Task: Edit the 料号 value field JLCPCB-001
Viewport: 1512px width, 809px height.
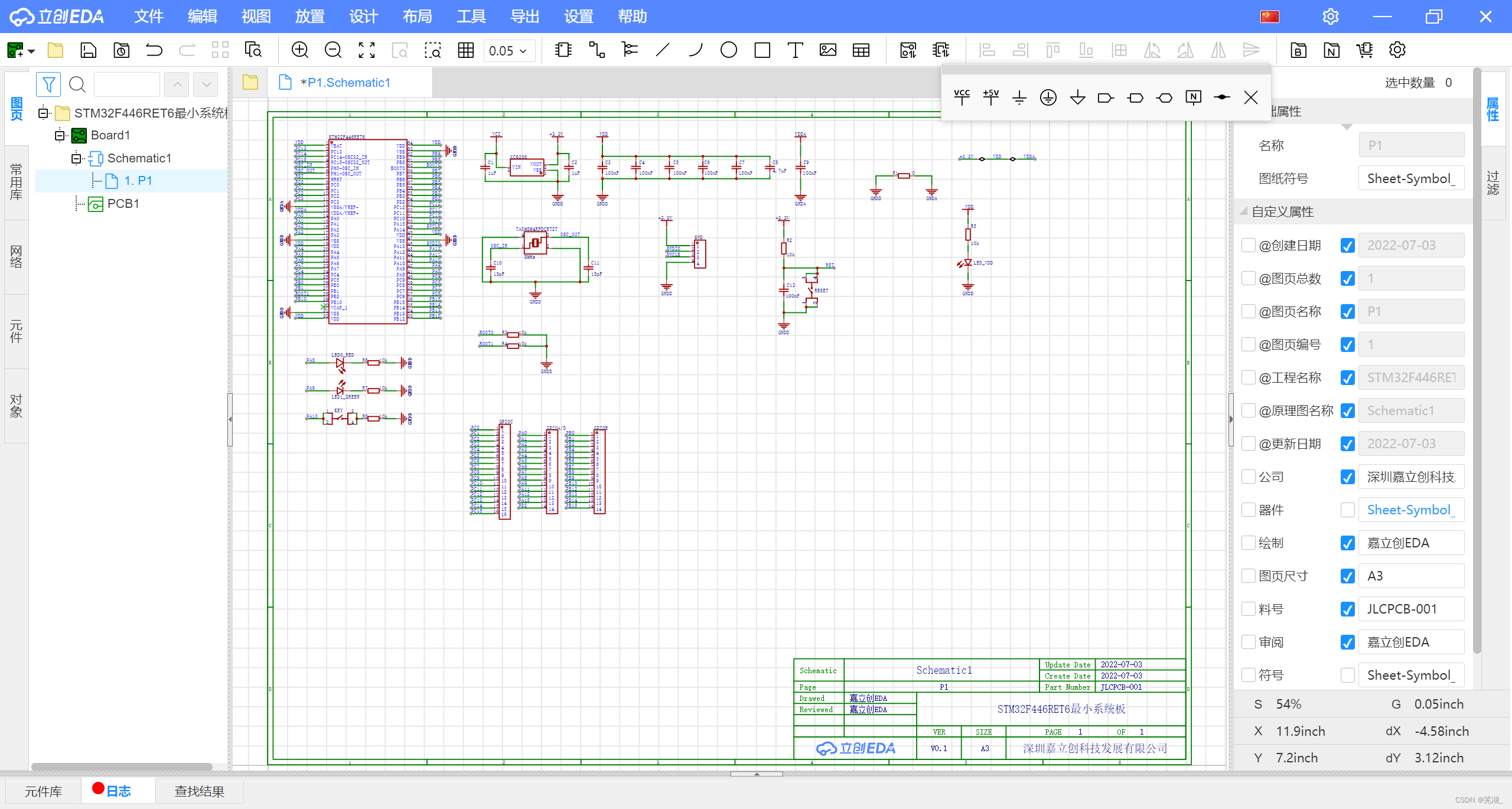Action: pos(1413,609)
